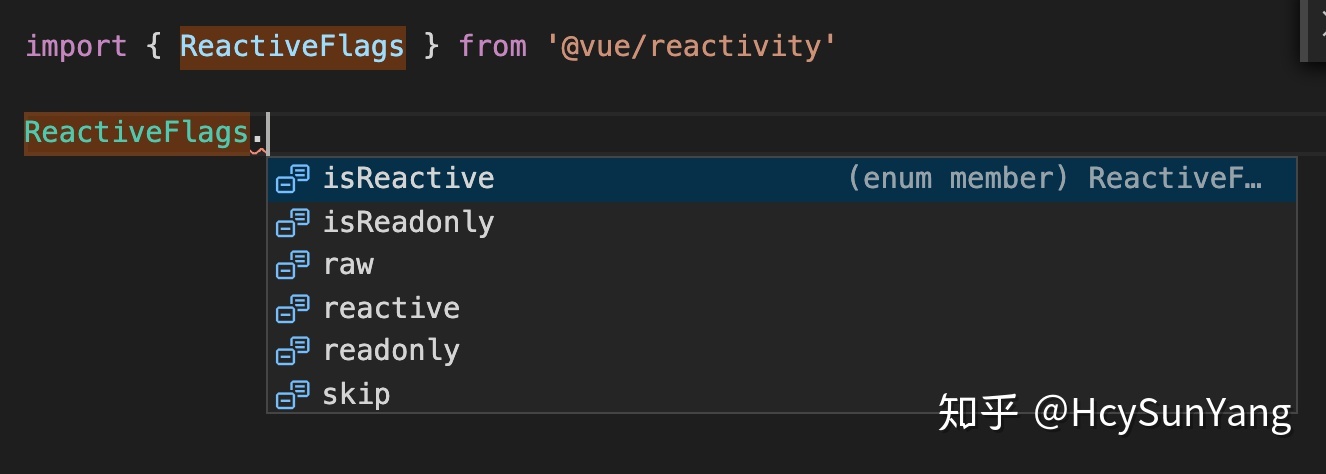Image resolution: width=1326 pixels, height=474 pixels.
Task: Click the squiggly error mark under the dot
Action: click(259, 150)
